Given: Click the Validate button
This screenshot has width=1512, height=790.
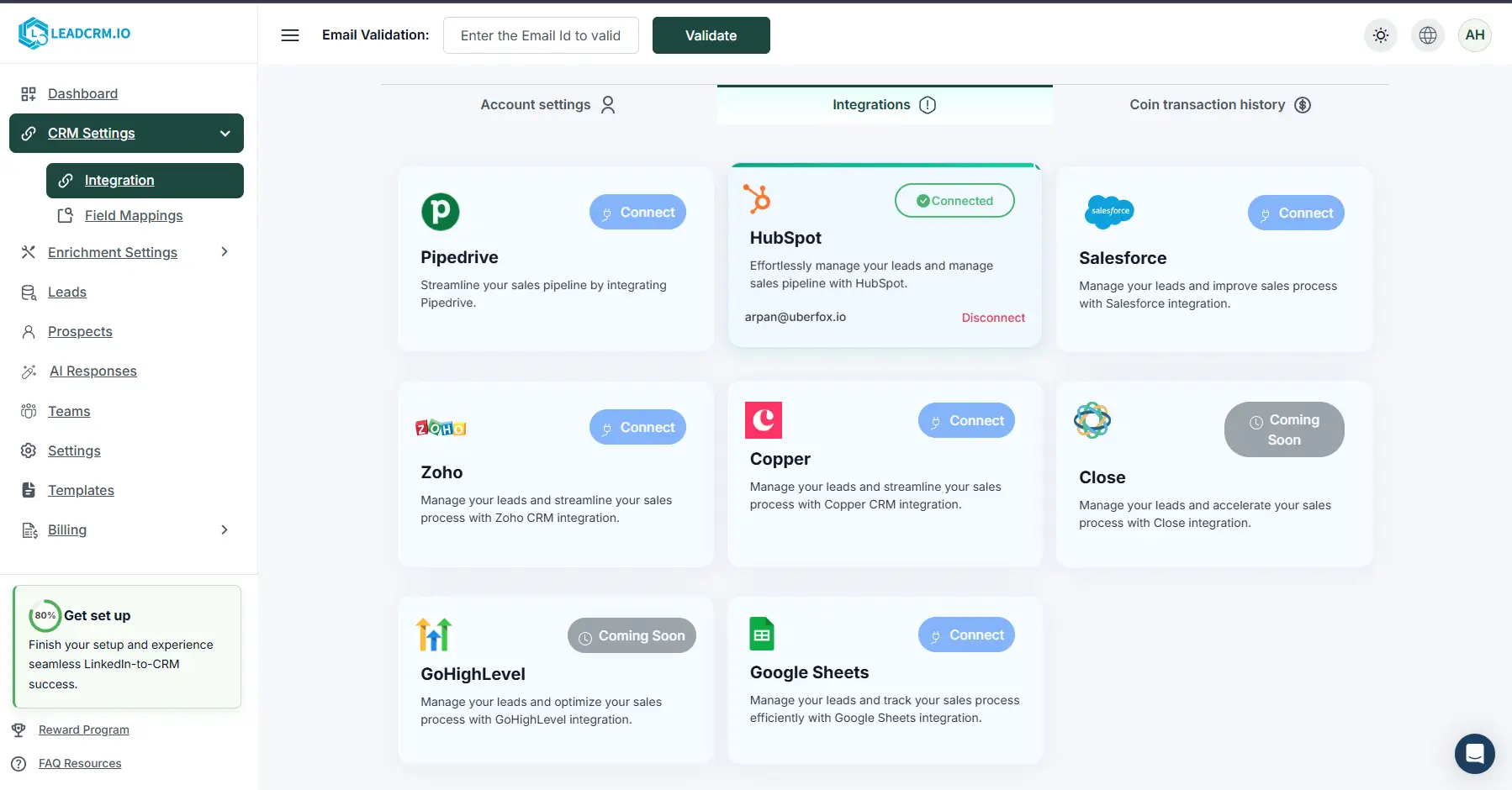Looking at the screenshot, I should tap(711, 35).
